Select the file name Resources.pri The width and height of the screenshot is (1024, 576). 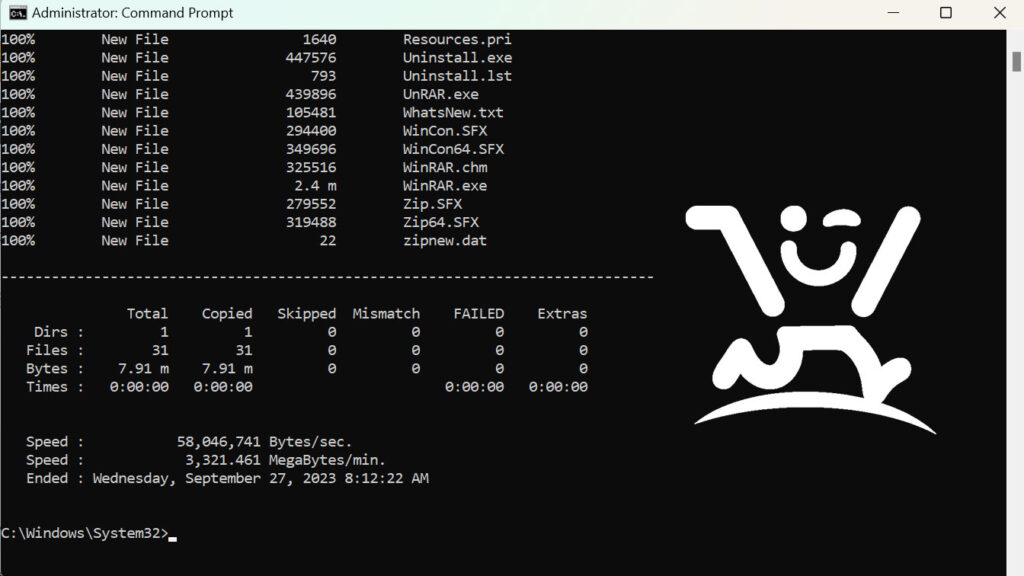click(457, 39)
